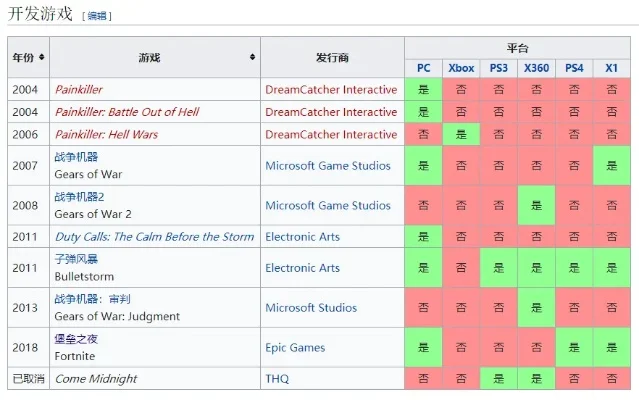The image size is (639, 400).
Task: Click the 战争机器2 link
Action: pos(79,197)
